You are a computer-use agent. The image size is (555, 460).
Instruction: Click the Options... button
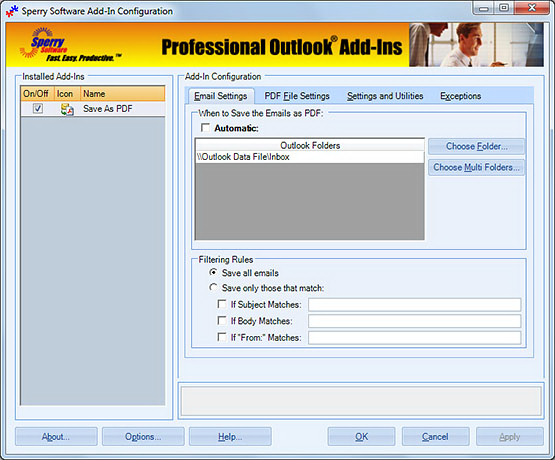[143, 437]
